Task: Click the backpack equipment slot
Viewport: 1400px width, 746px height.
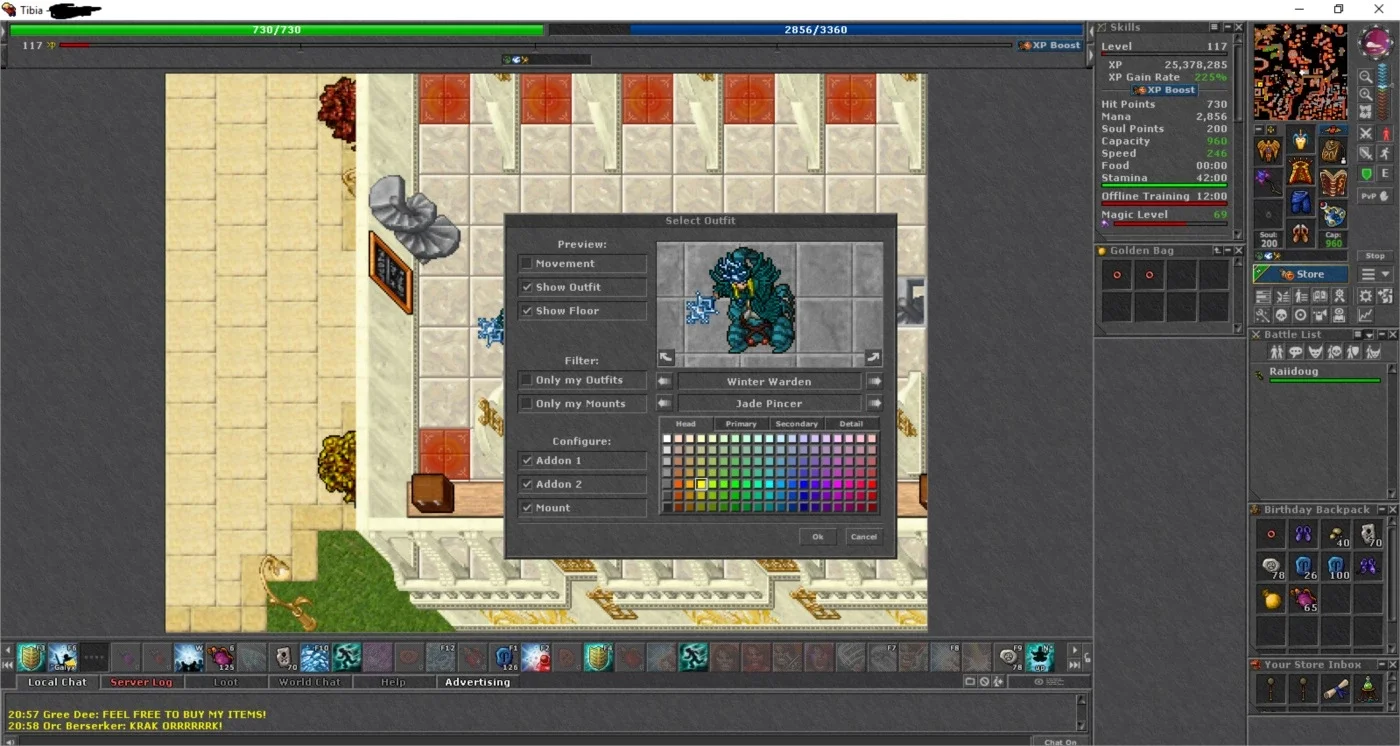Action: tap(1332, 151)
